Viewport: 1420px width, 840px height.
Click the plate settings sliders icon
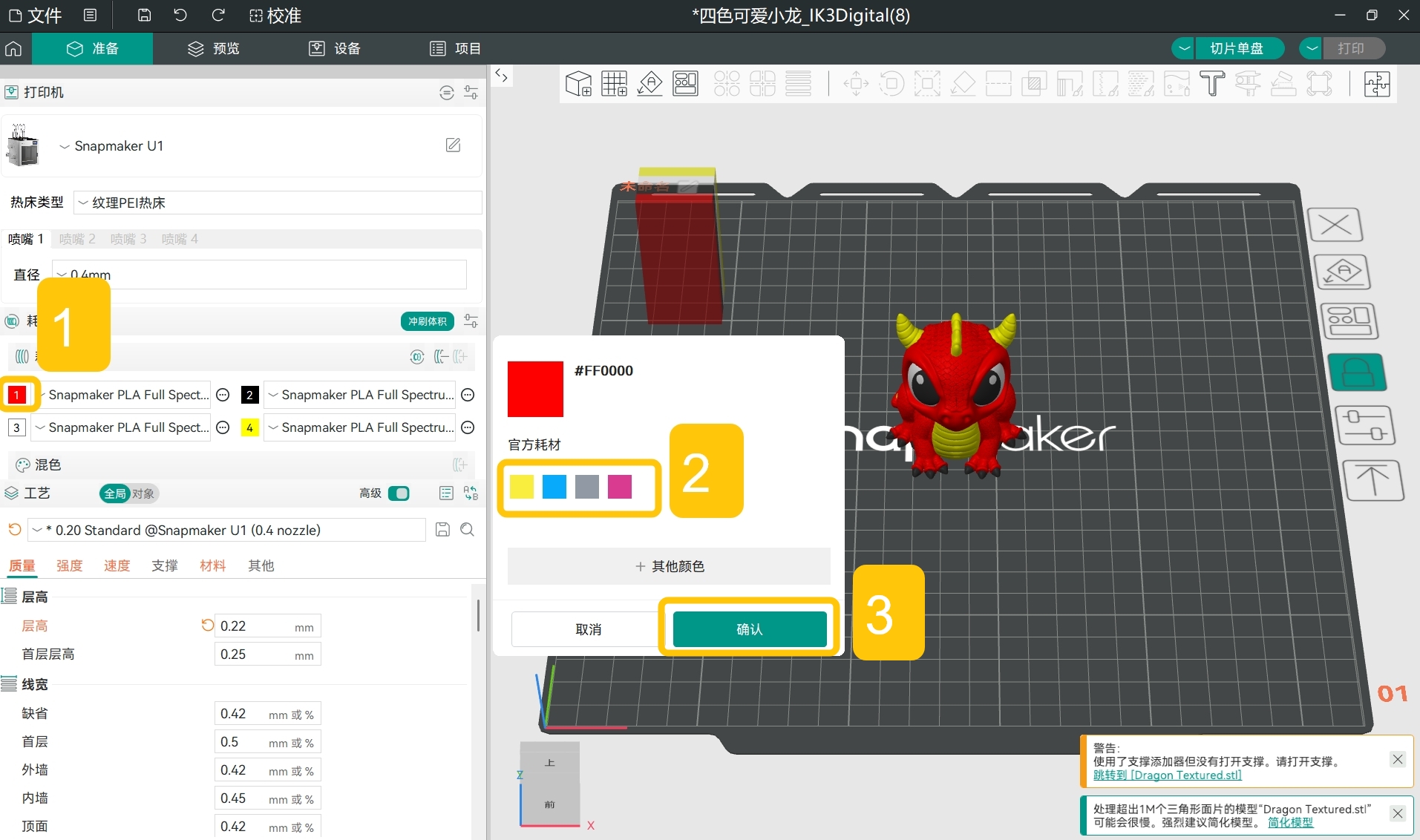[1365, 425]
